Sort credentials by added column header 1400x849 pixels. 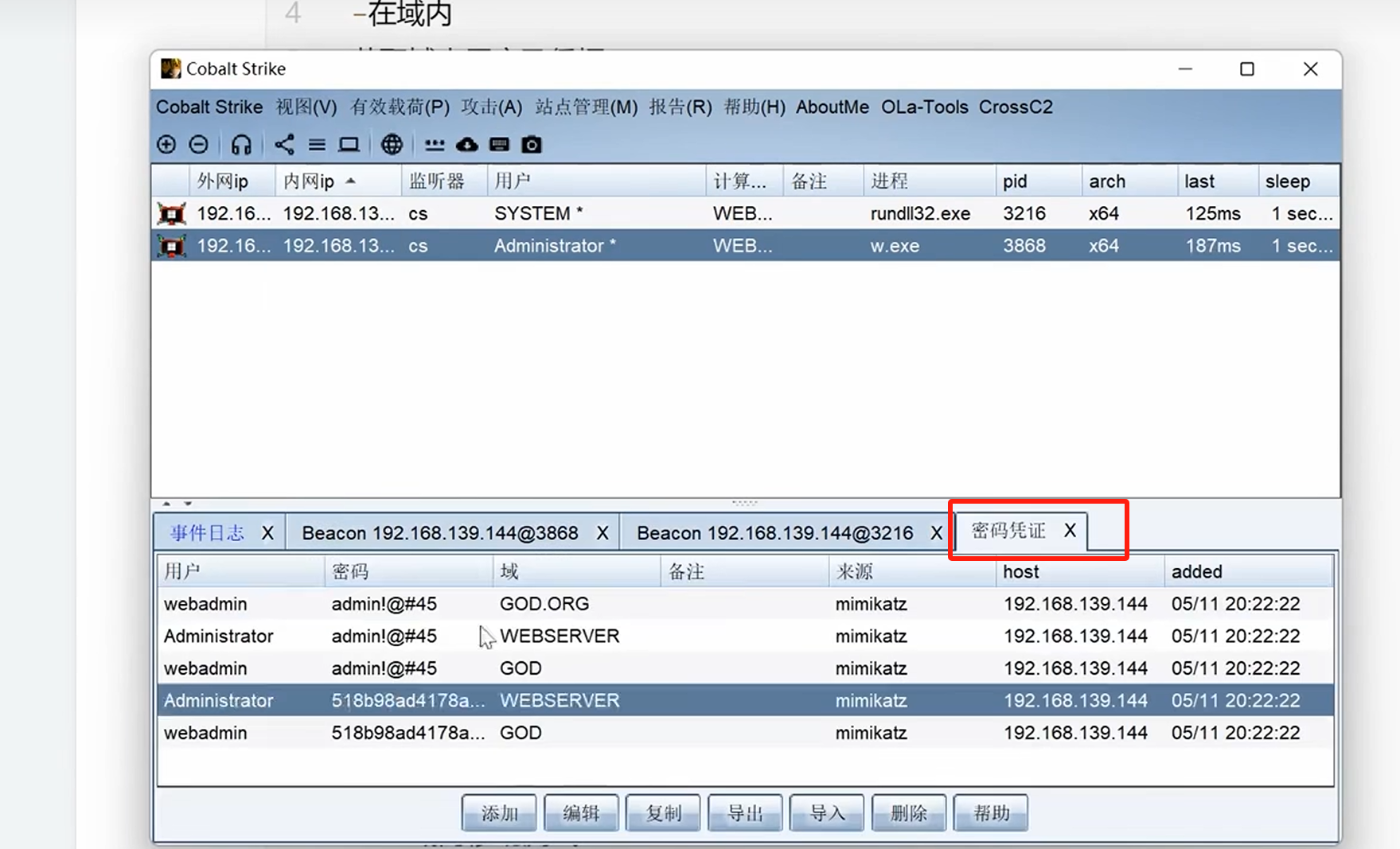(x=1248, y=572)
